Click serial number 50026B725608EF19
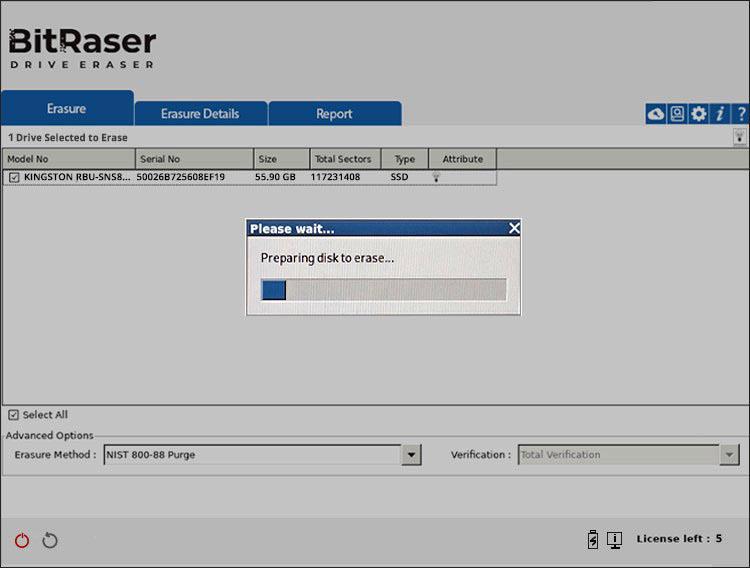This screenshot has width=750, height=568. coord(181,177)
